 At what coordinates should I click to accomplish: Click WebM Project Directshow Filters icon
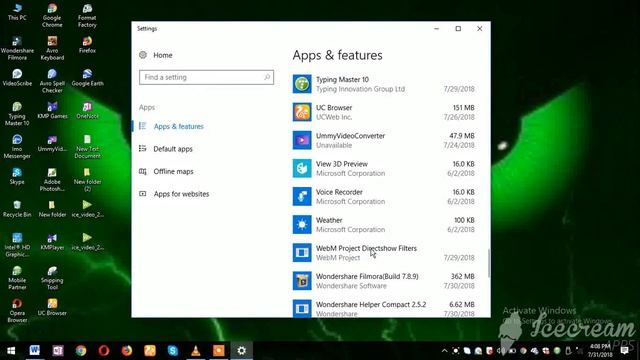click(x=302, y=253)
